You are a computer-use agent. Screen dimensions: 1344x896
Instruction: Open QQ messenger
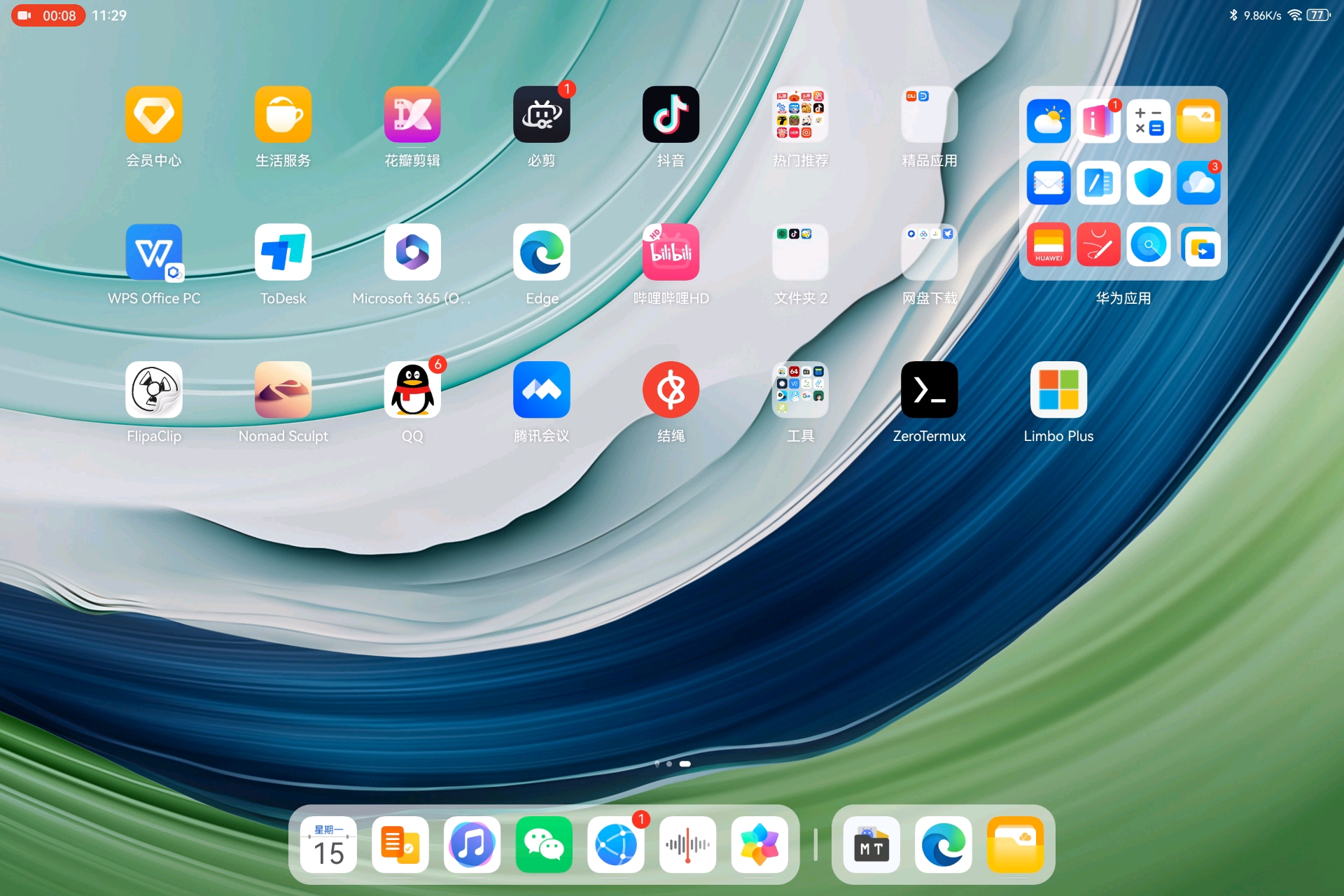click(x=412, y=390)
